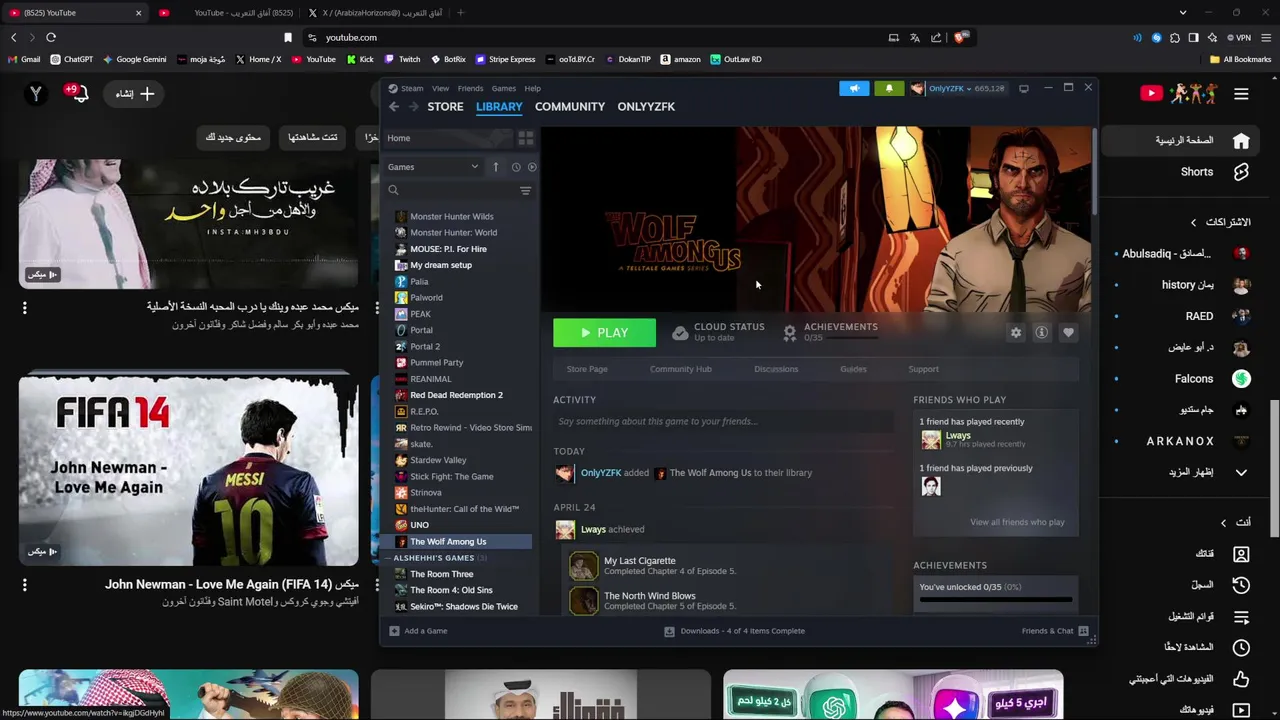The height and width of the screenshot is (720, 1280).
Task: Switch Steam to Big Picture mode icon
Action: pos(1023,88)
